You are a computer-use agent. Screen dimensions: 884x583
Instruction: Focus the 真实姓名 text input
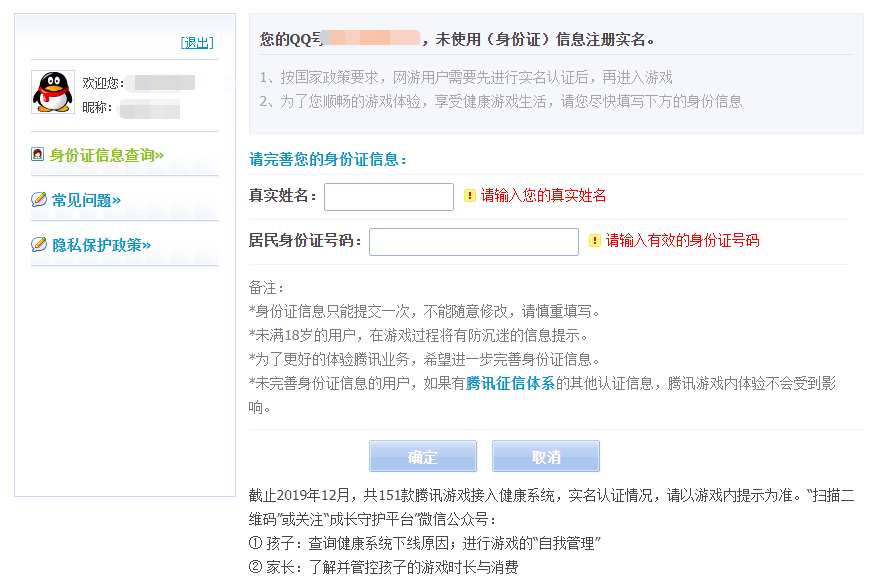(388, 197)
